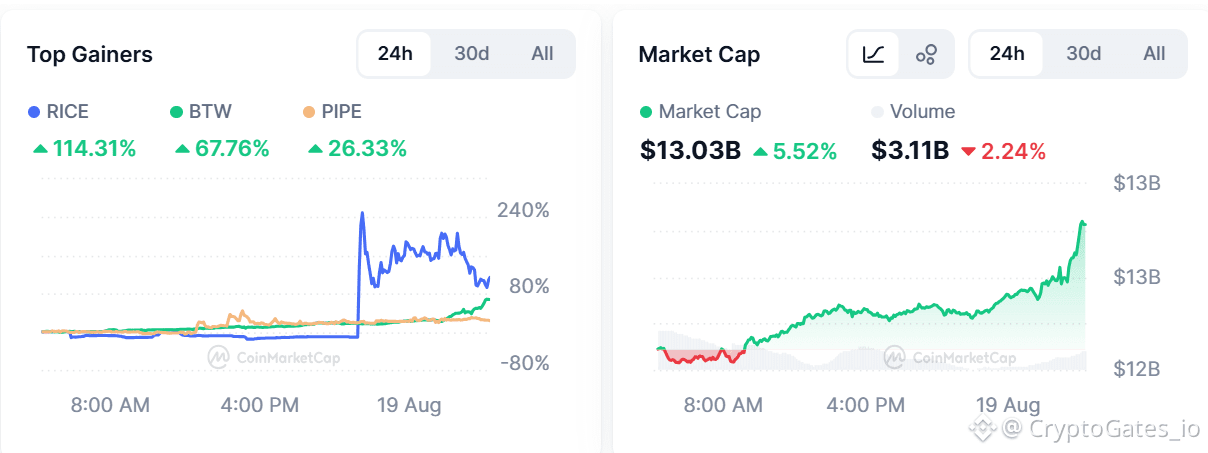Select 24h range for Top Gainers
Image resolution: width=1208 pixels, height=453 pixels.
click(x=395, y=53)
